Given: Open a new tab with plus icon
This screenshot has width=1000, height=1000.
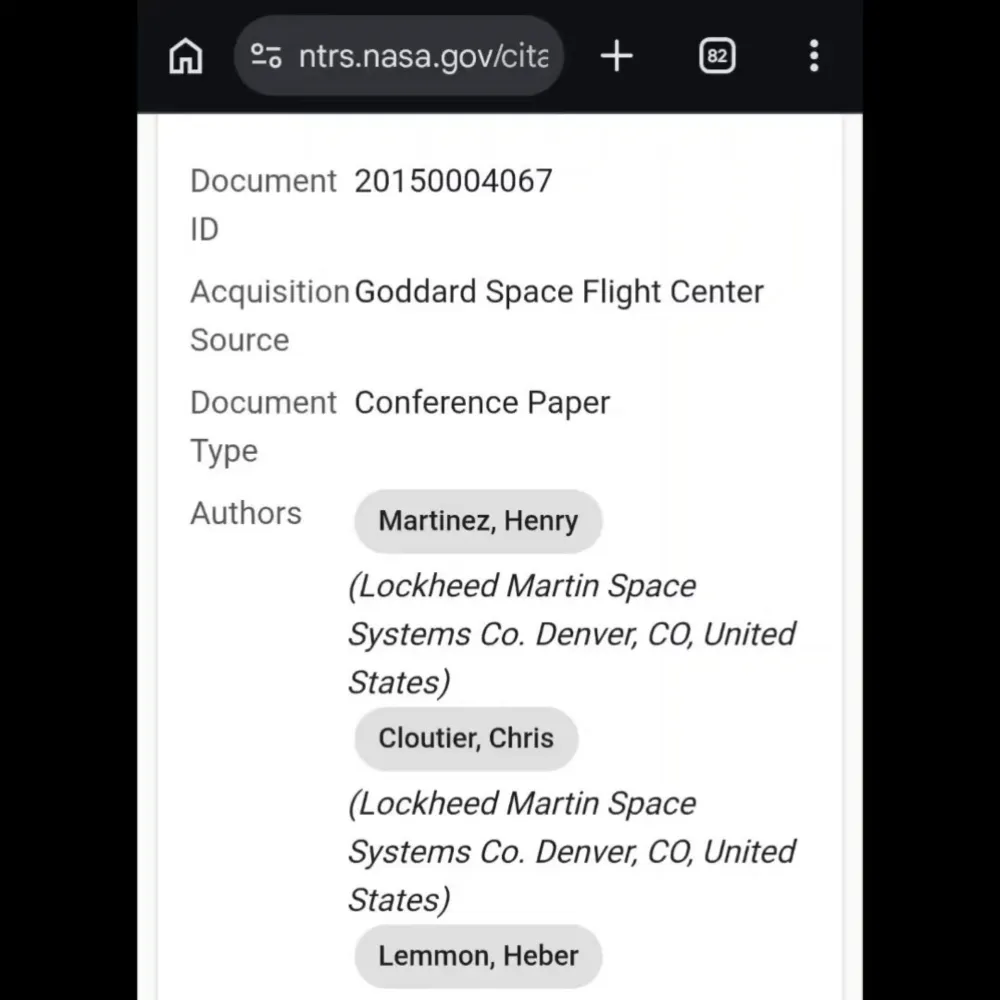Looking at the screenshot, I should (x=616, y=56).
